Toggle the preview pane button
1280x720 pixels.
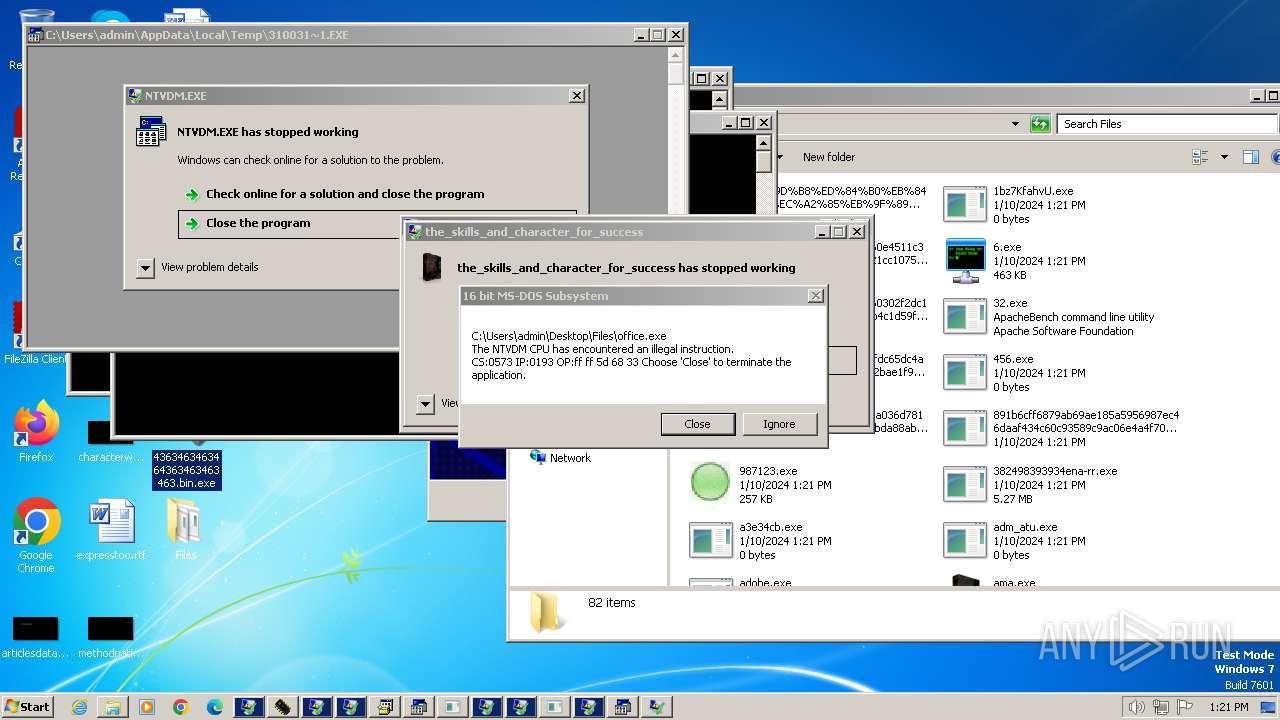tap(1250, 157)
